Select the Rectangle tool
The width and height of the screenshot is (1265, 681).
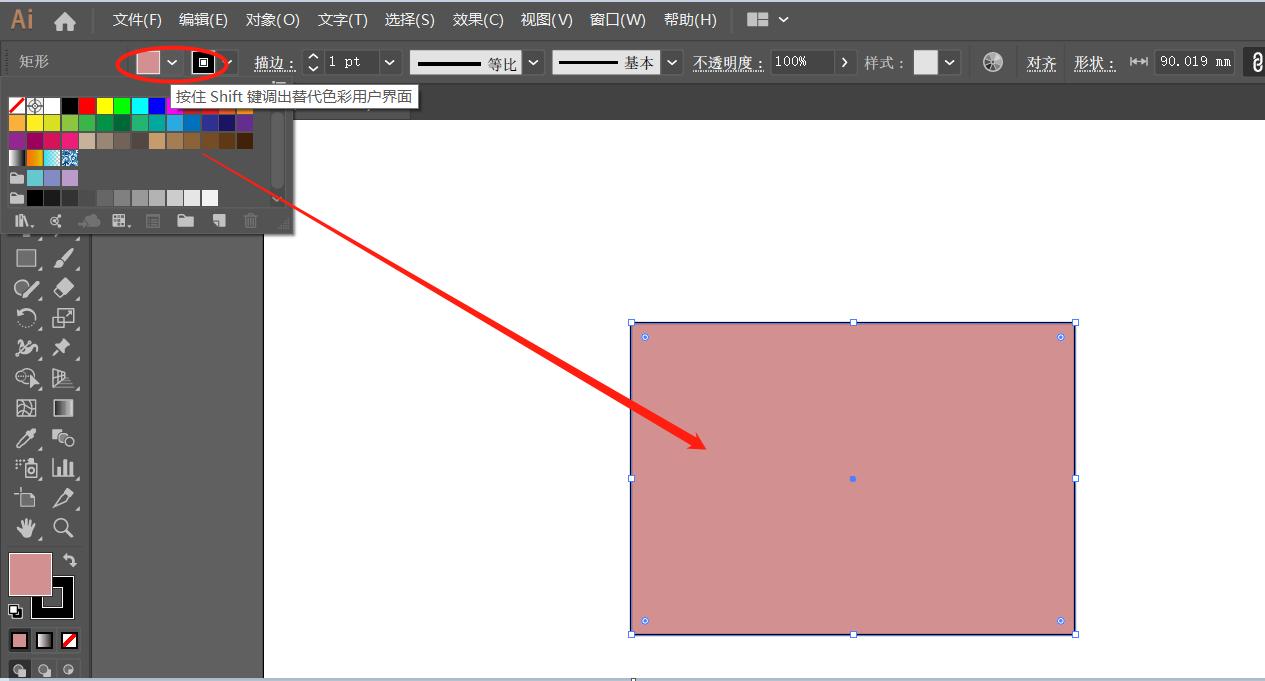pos(26,258)
